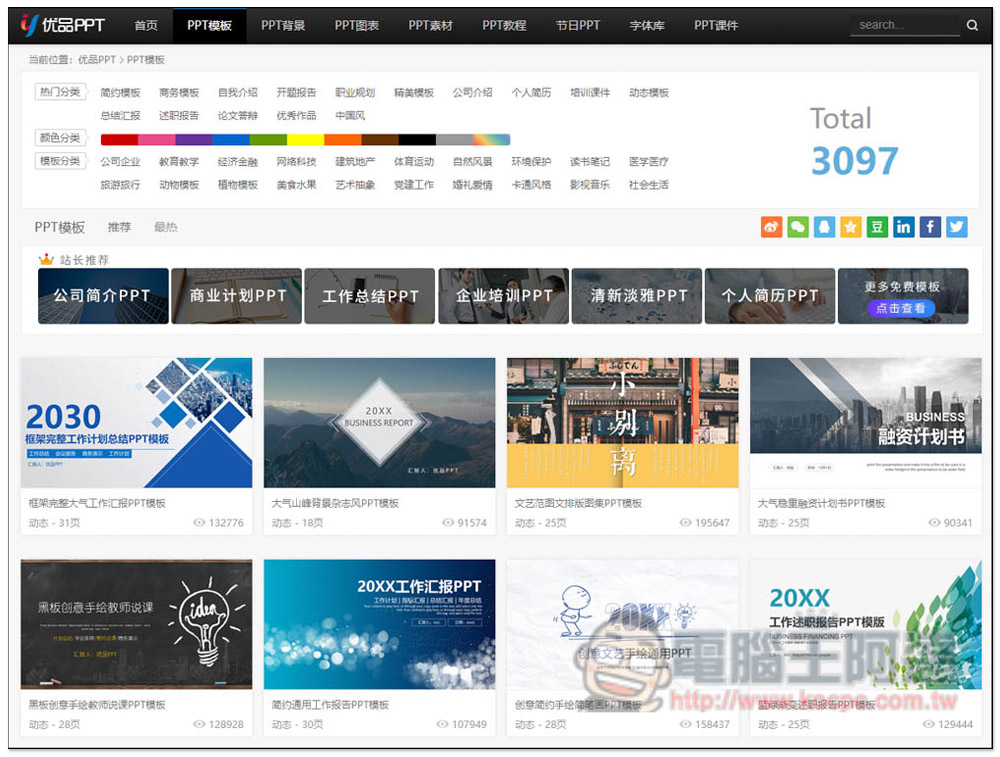Screen dimensions: 1000x757
Task: Select the yellow color filter
Action: [x=305, y=140]
